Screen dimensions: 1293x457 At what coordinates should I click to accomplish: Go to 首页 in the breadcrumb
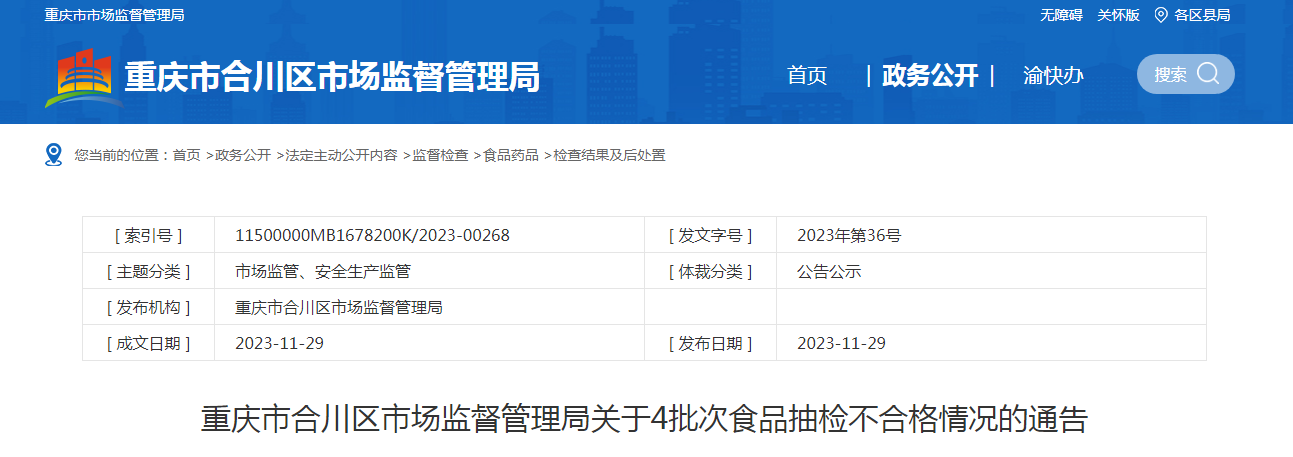pyautogui.click(x=186, y=155)
